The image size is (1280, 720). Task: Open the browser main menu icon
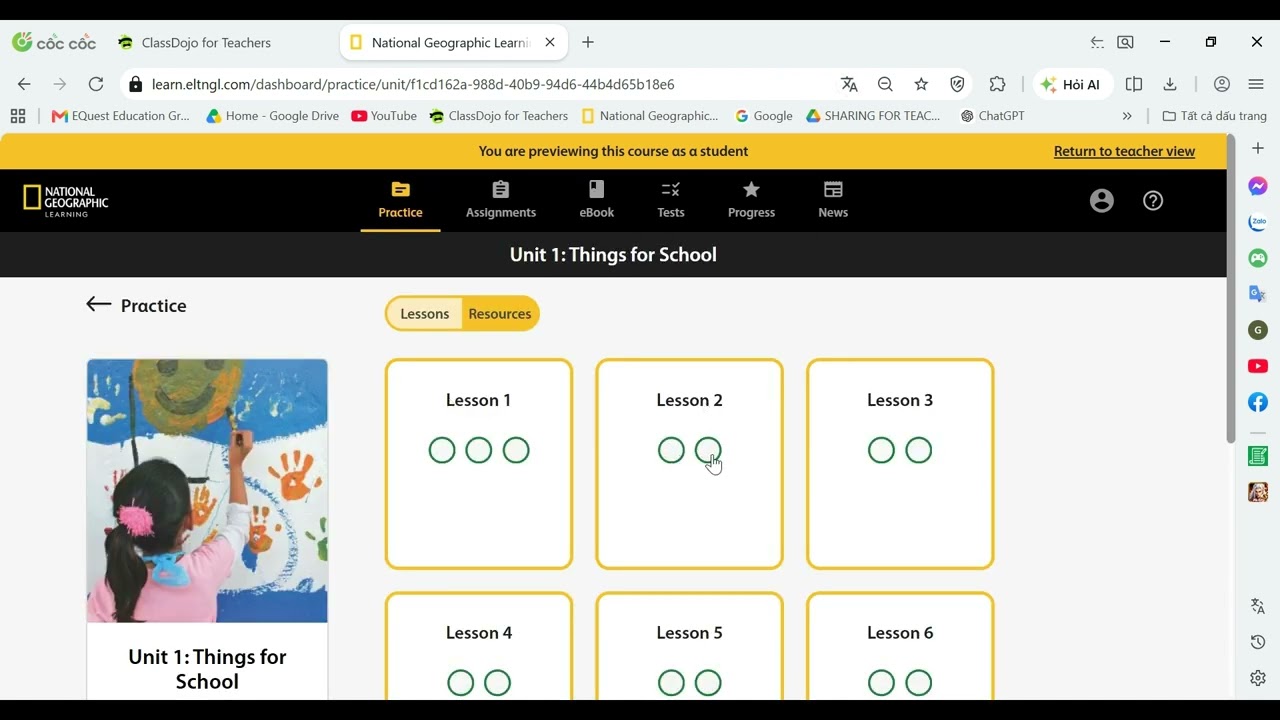[x=1256, y=84]
